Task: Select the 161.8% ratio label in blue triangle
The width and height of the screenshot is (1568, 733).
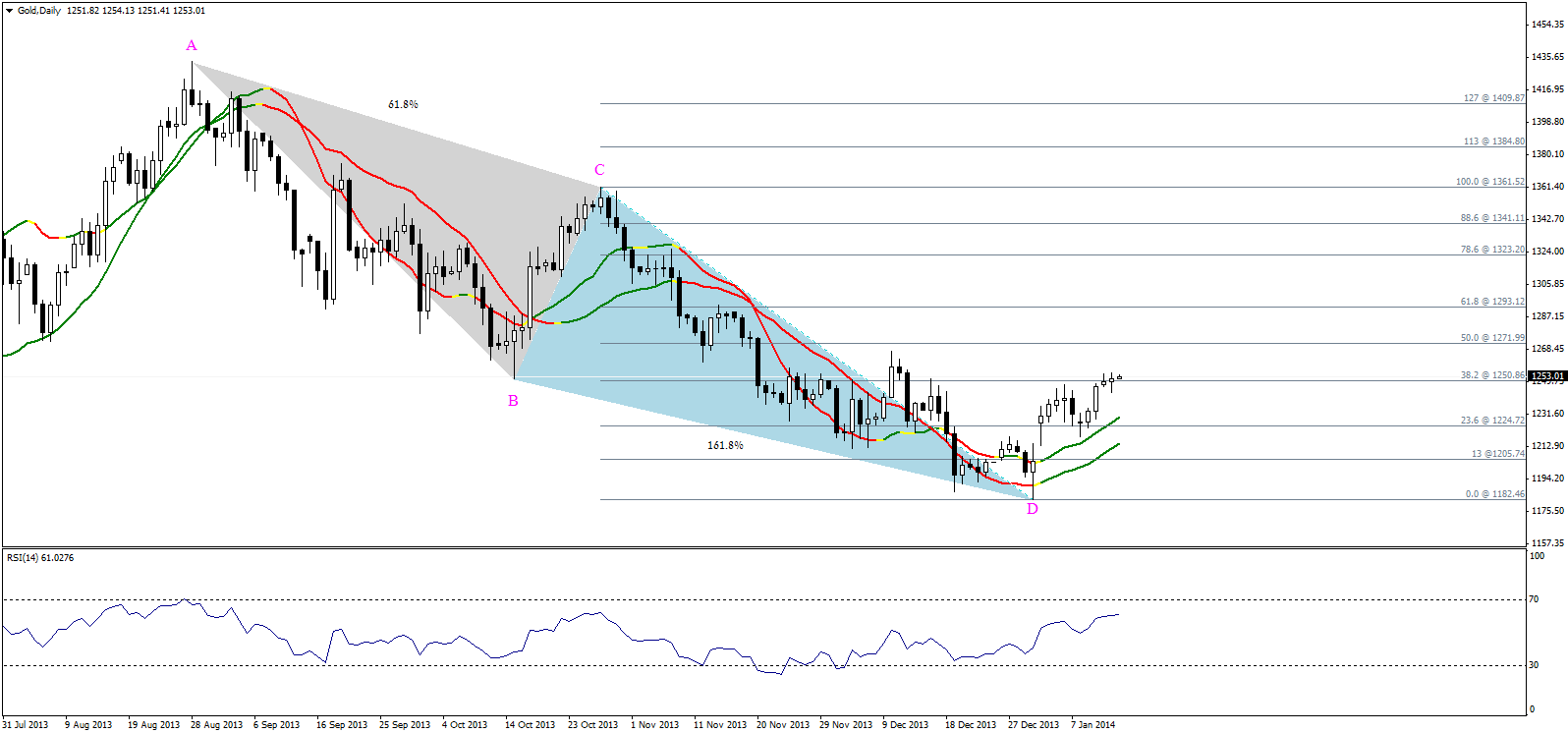Action: coord(725,445)
